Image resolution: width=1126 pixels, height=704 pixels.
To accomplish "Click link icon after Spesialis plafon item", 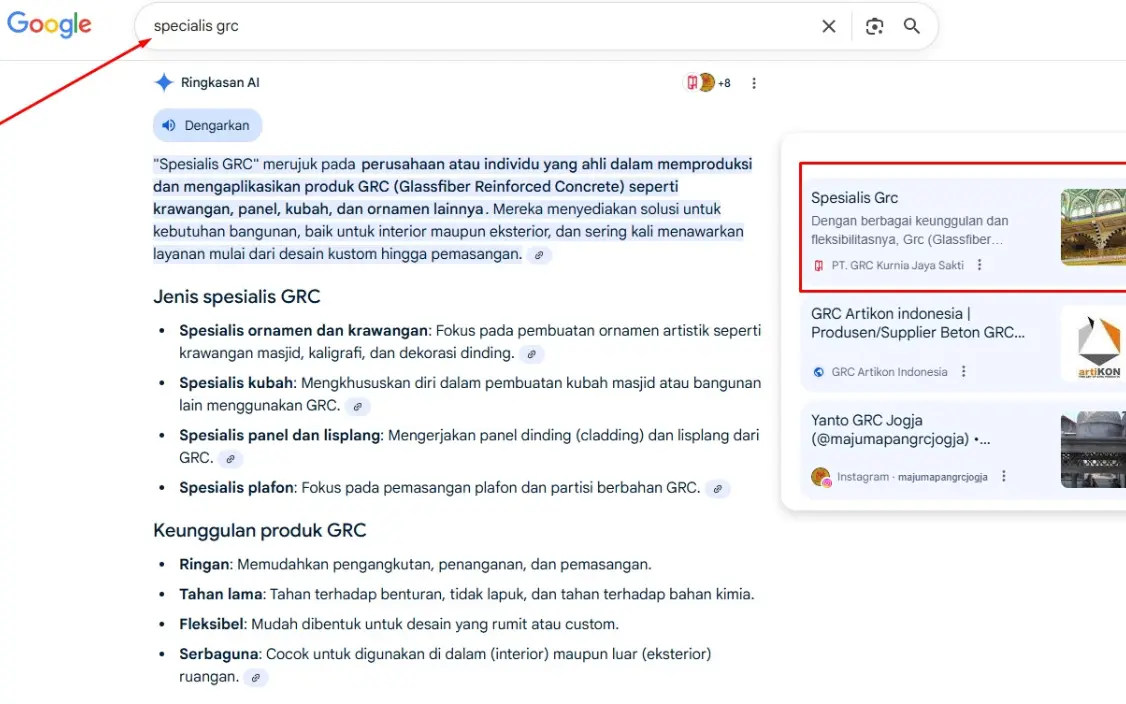I will pyautogui.click(x=717, y=489).
